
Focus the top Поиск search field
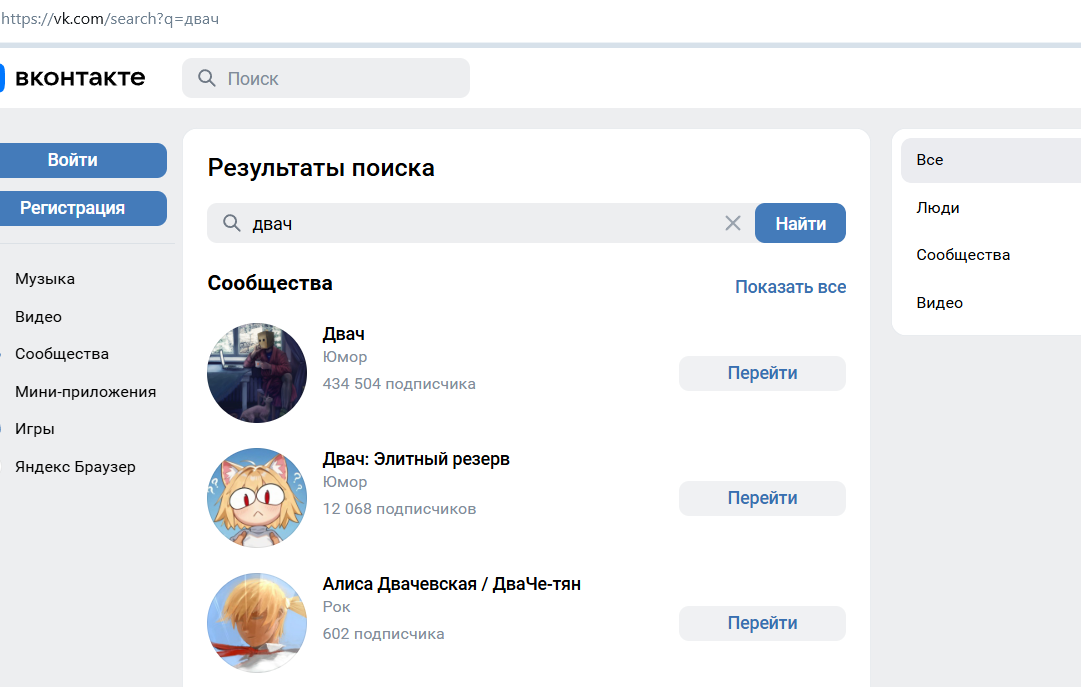coord(326,78)
